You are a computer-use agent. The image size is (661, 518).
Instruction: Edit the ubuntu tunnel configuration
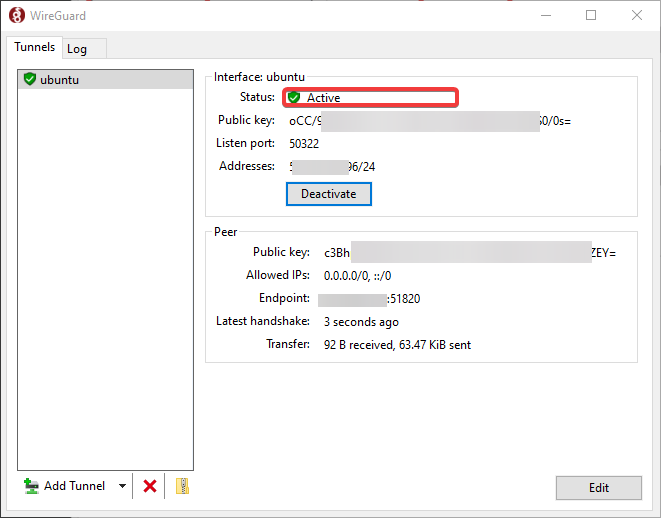pos(599,488)
